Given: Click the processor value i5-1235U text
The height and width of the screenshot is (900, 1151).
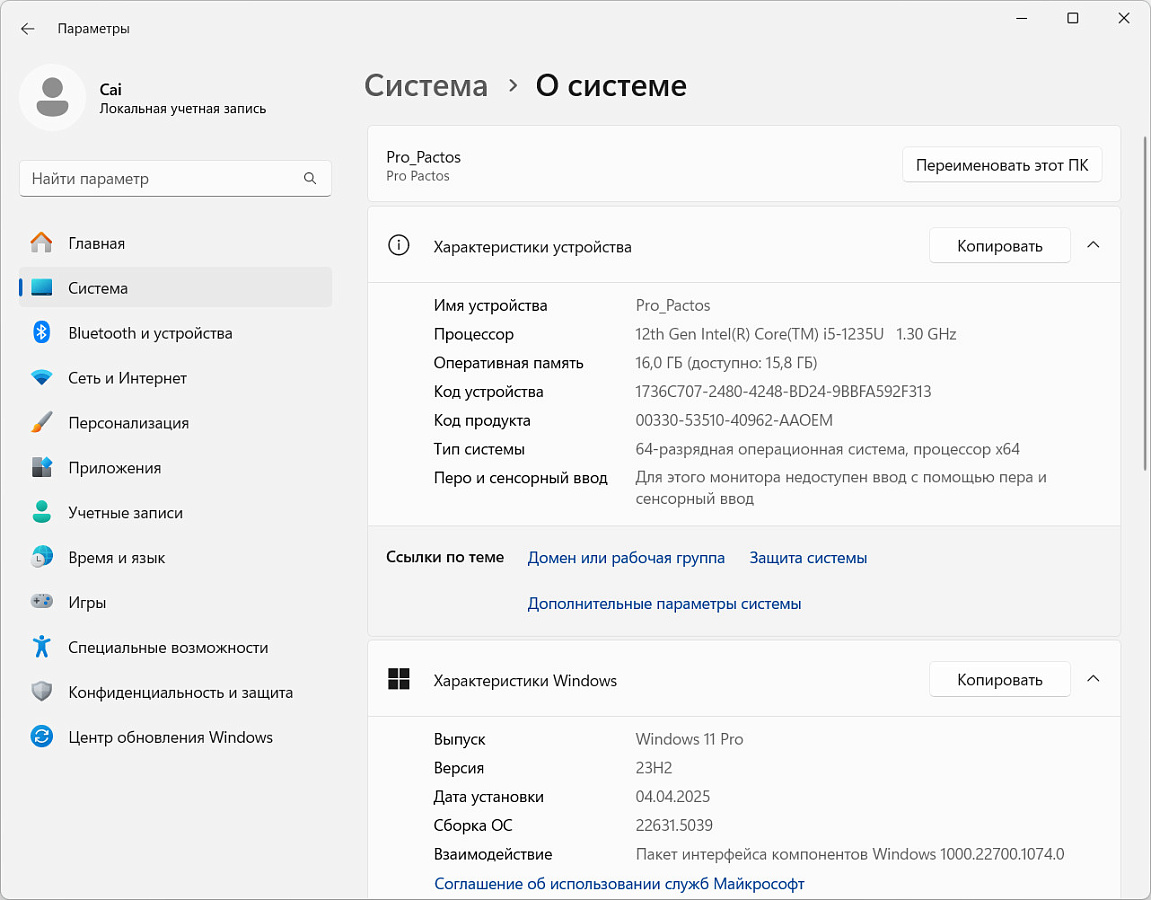Looking at the screenshot, I should [796, 334].
